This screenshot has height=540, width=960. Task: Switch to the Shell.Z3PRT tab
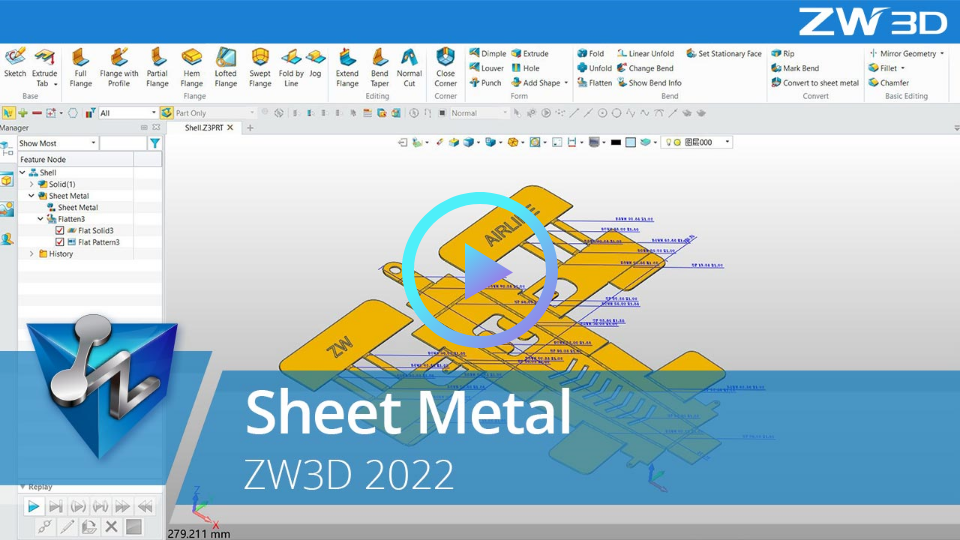(204, 127)
